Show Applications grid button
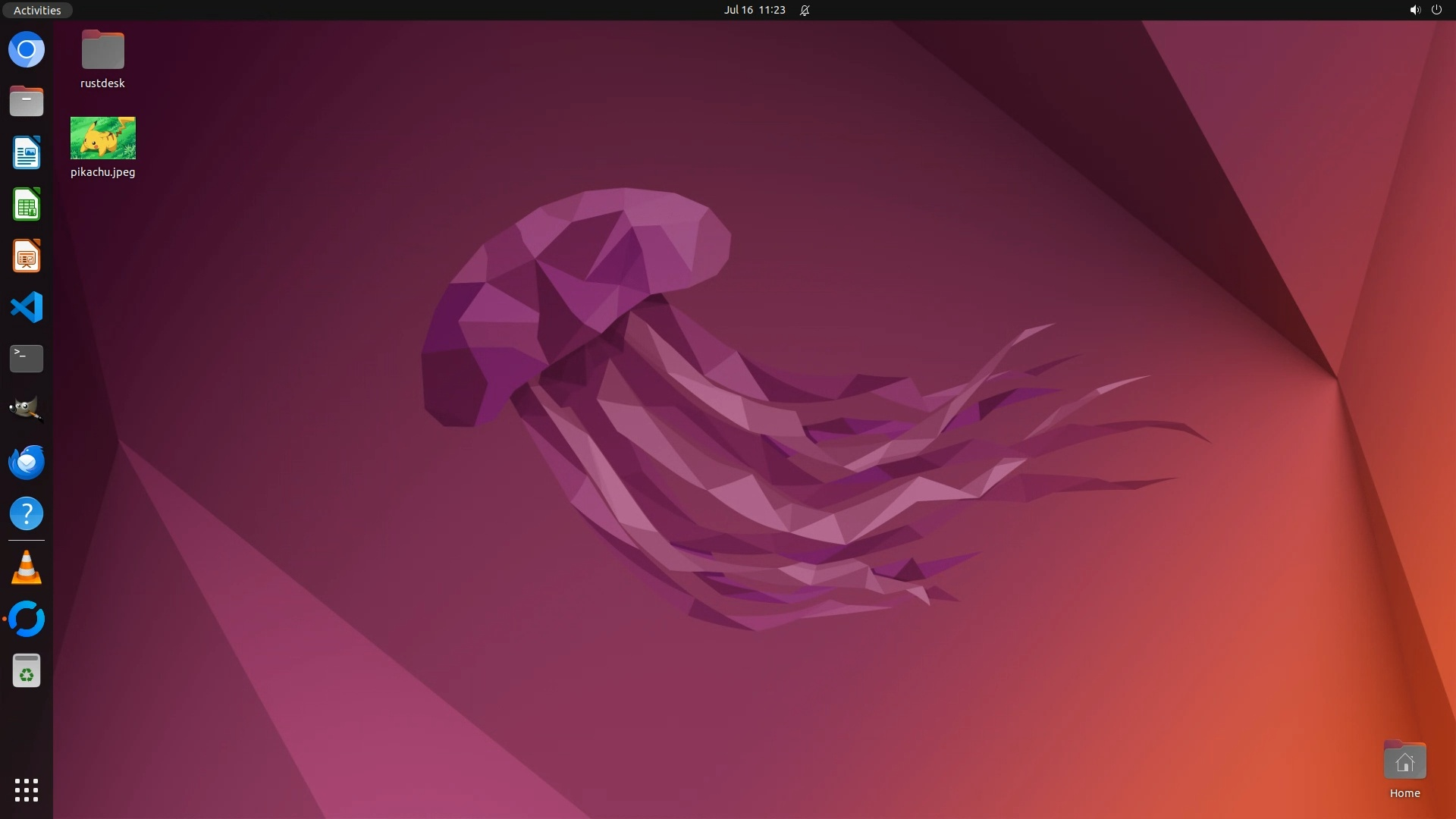1456x819 pixels. click(27, 789)
